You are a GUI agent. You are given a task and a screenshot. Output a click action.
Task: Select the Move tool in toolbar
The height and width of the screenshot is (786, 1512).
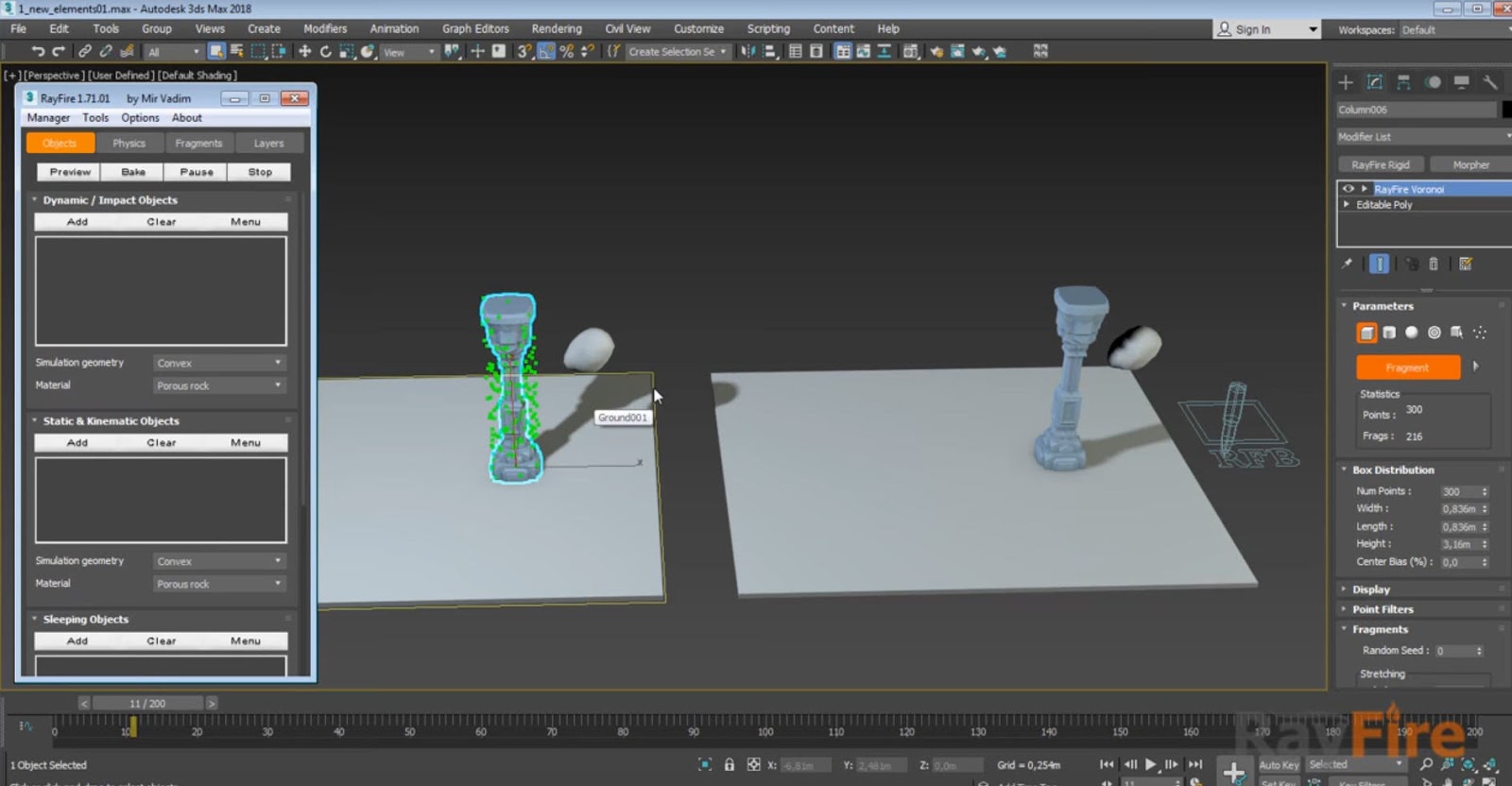click(x=304, y=52)
